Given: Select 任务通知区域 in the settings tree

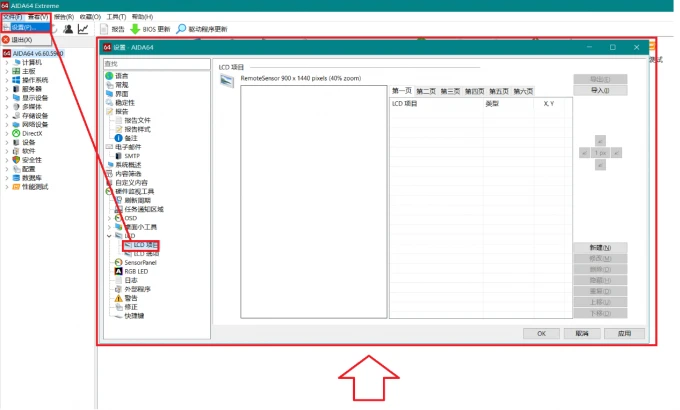Looking at the screenshot, I should click(144, 209).
